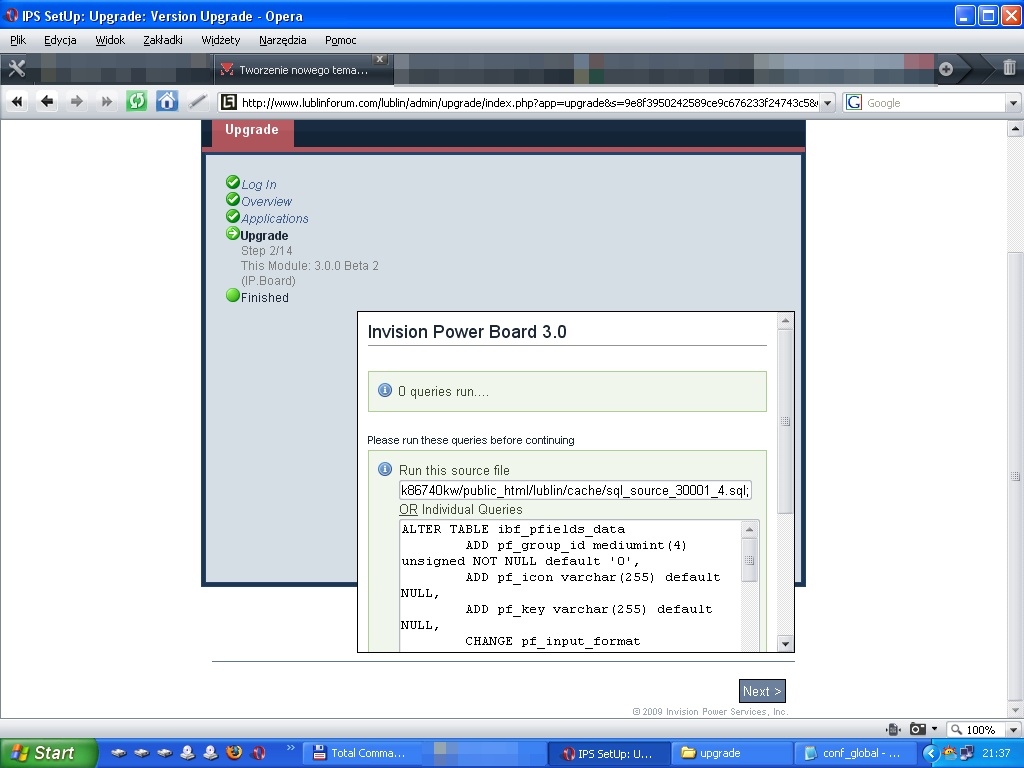Click the green check next to Overview
1024x768 pixels.
(x=232, y=199)
